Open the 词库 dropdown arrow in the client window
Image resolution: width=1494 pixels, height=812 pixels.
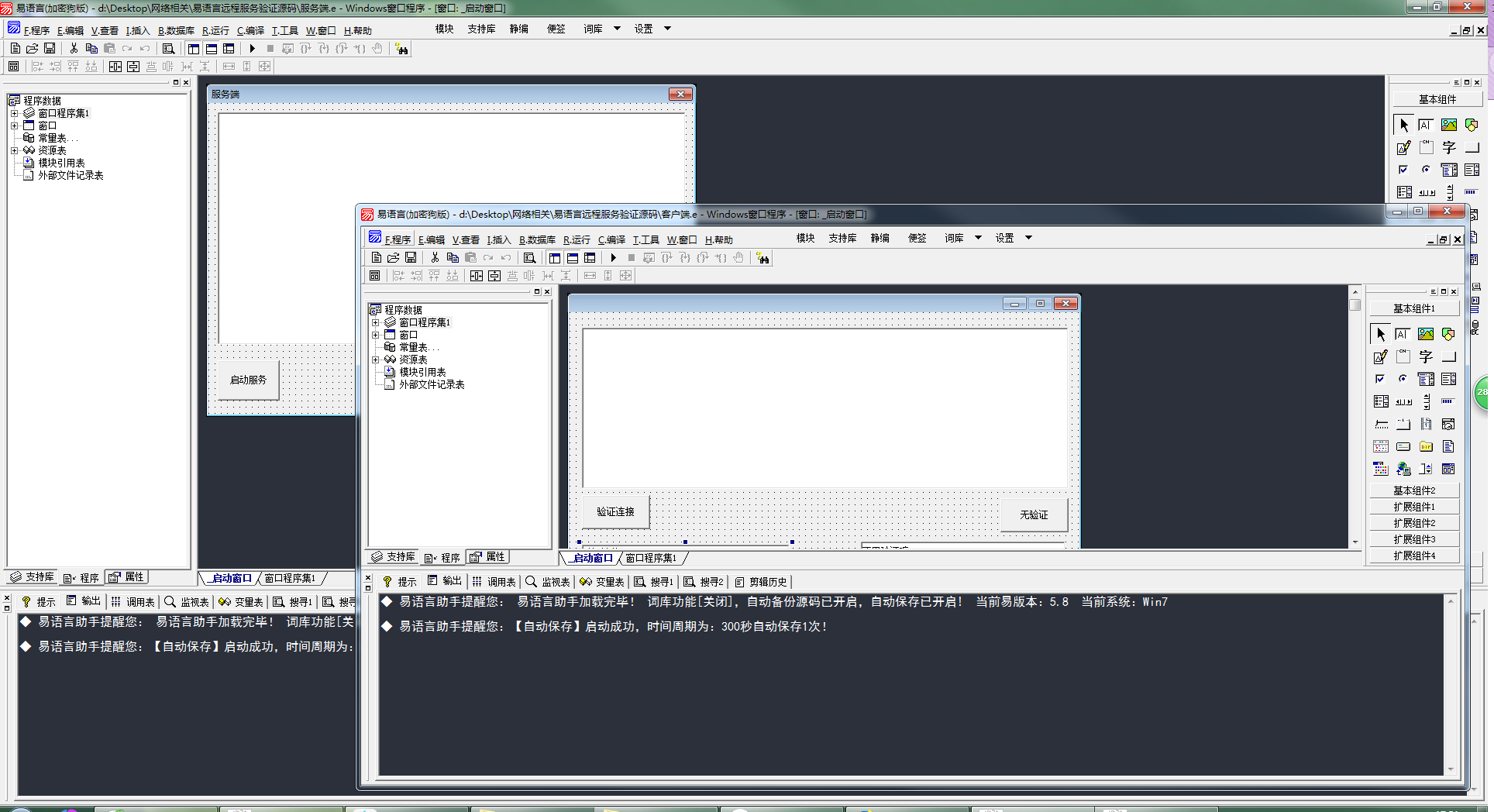978,238
